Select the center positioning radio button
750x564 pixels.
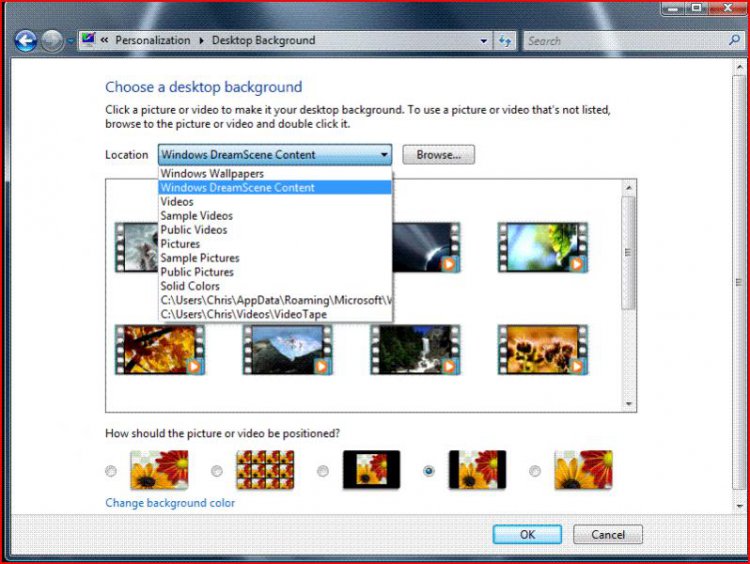coord(323,471)
